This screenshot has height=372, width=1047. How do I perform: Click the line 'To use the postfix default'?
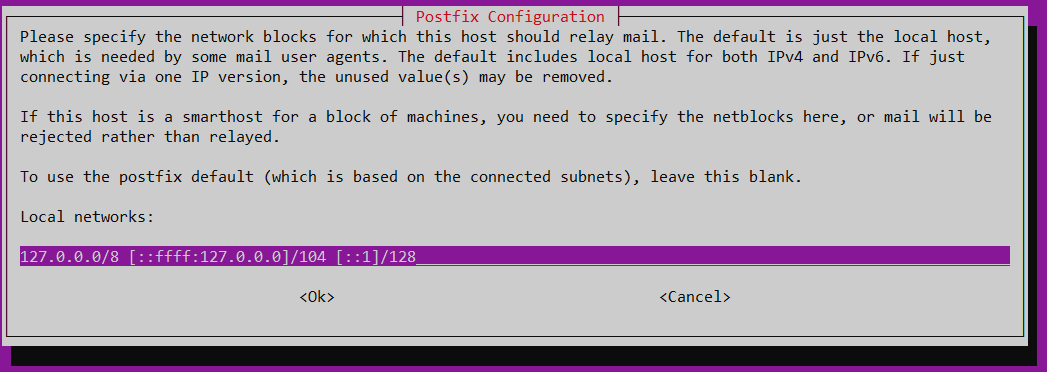click(x=410, y=178)
